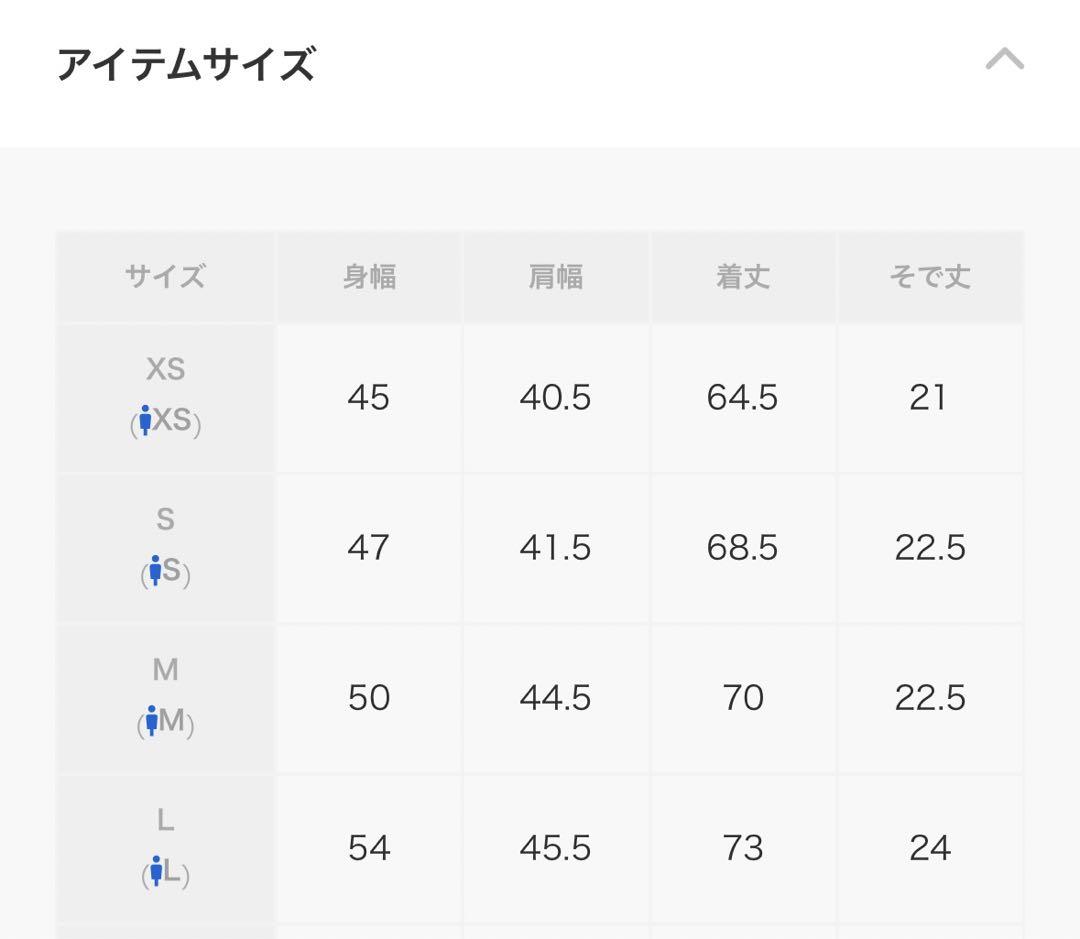
Task: Click the サイズ column header
Action: tap(165, 277)
